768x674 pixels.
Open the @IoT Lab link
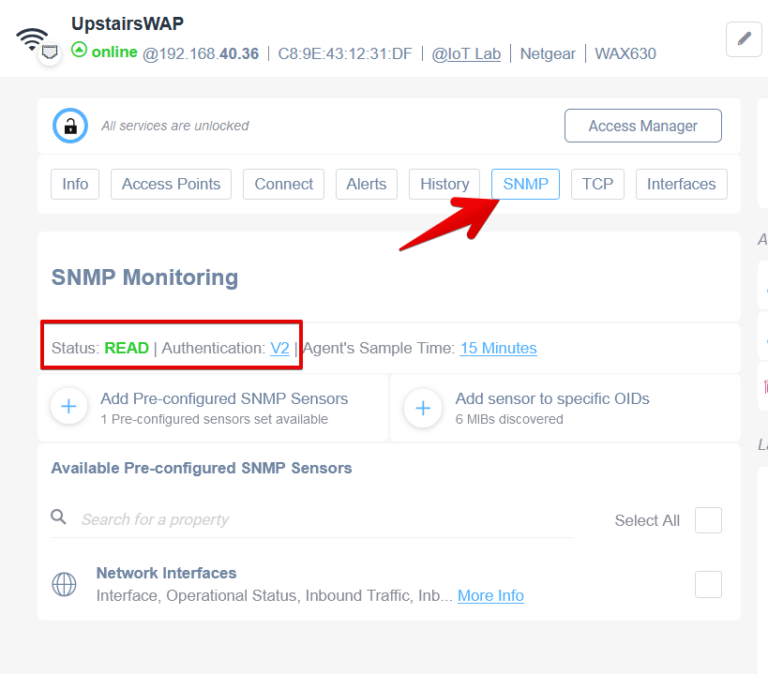[x=466, y=53]
